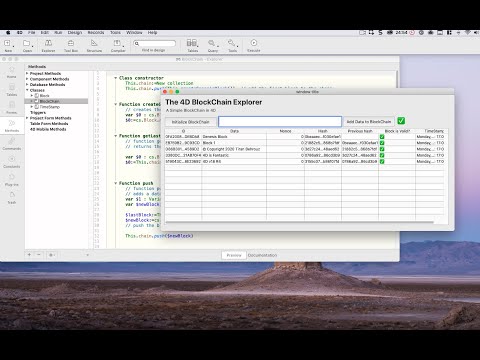
Task: Open the Run menu
Action: point(58,33)
